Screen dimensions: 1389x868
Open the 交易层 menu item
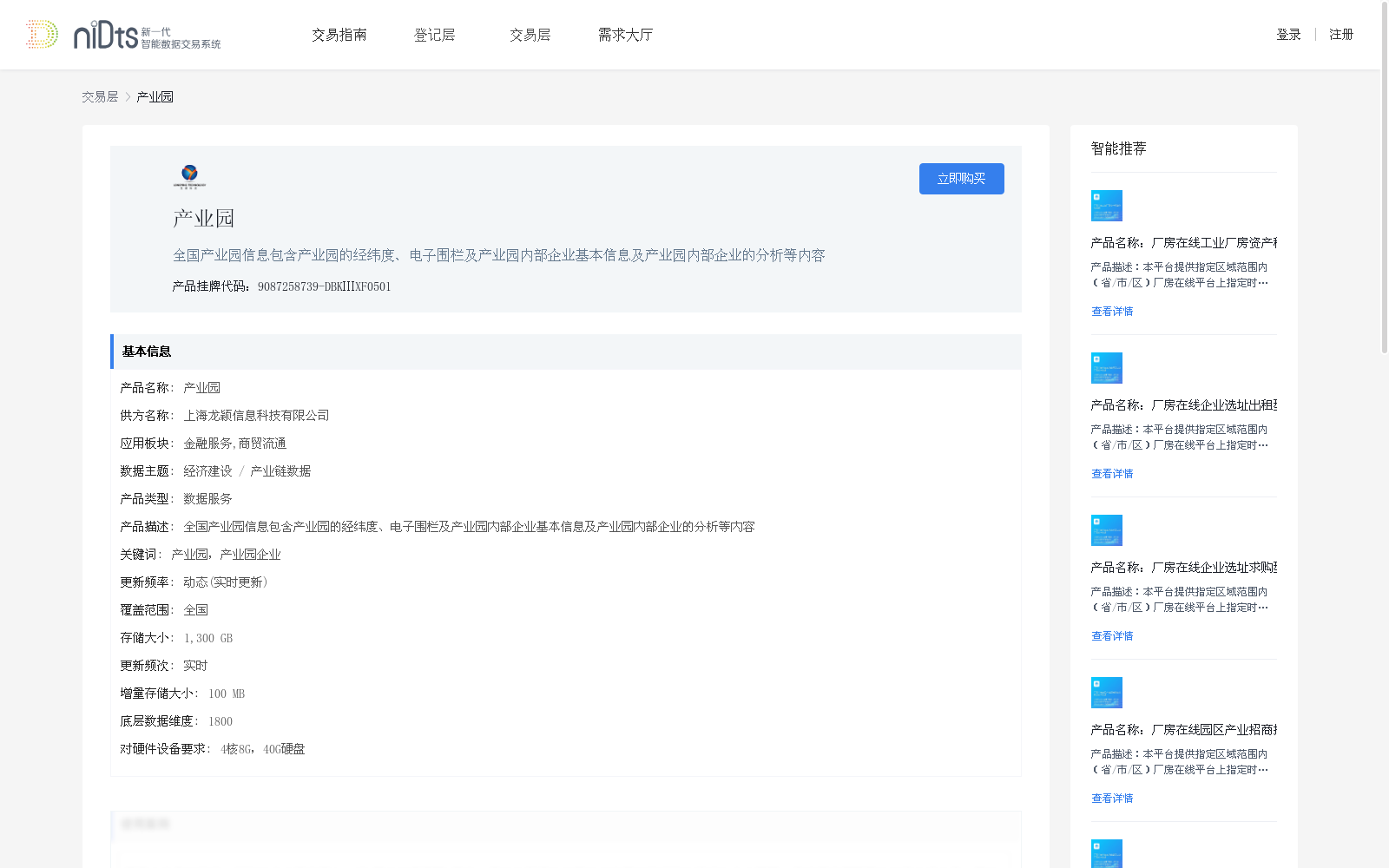pyautogui.click(x=530, y=35)
